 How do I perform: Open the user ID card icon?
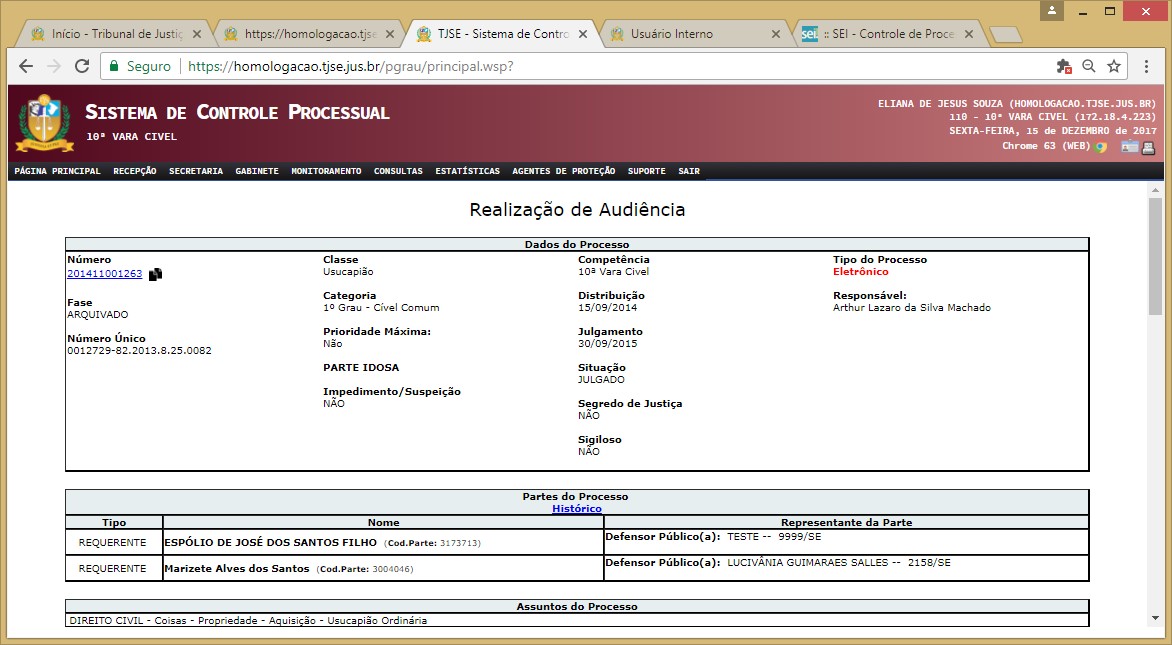pos(1129,147)
